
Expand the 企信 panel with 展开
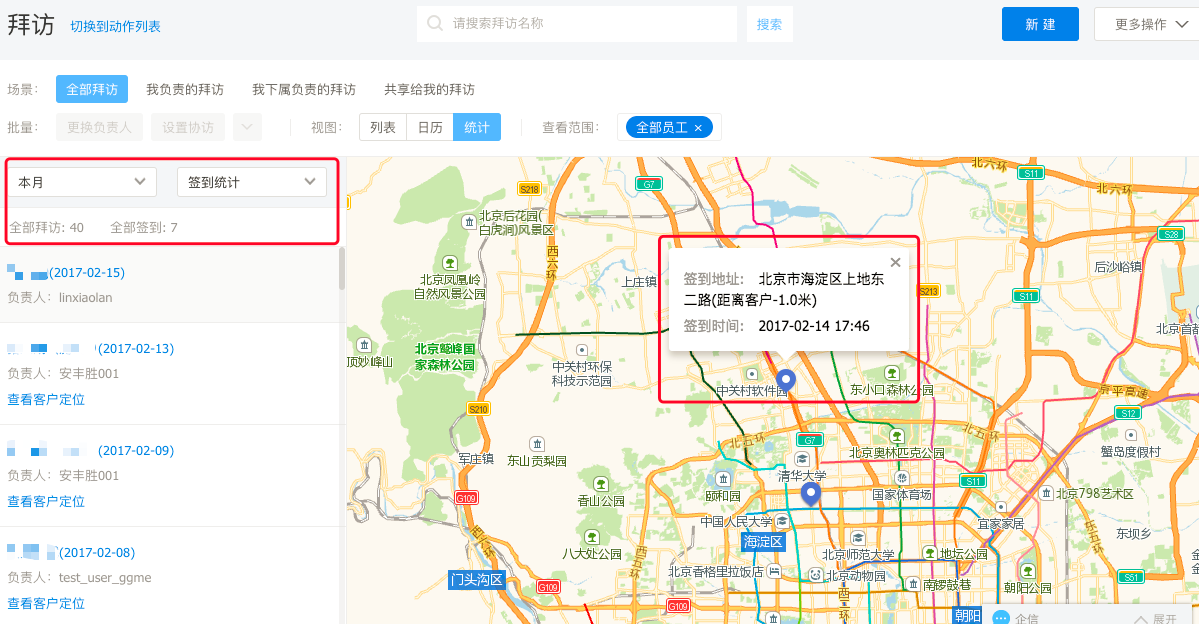point(1157,618)
